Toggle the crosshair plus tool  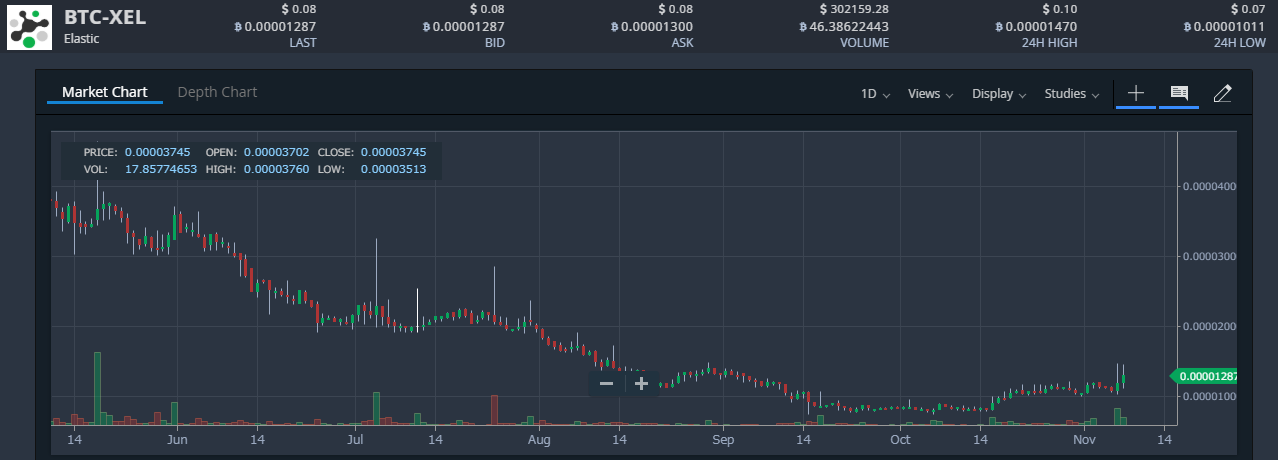click(x=1136, y=93)
